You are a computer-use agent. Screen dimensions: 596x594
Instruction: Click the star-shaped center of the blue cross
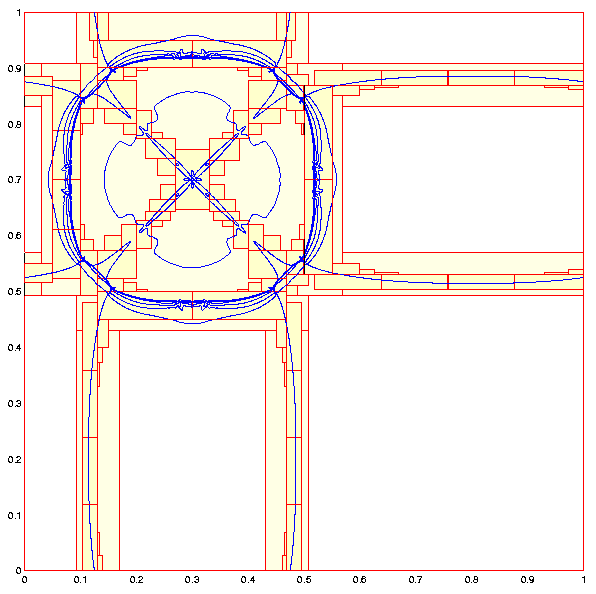(x=192, y=179)
